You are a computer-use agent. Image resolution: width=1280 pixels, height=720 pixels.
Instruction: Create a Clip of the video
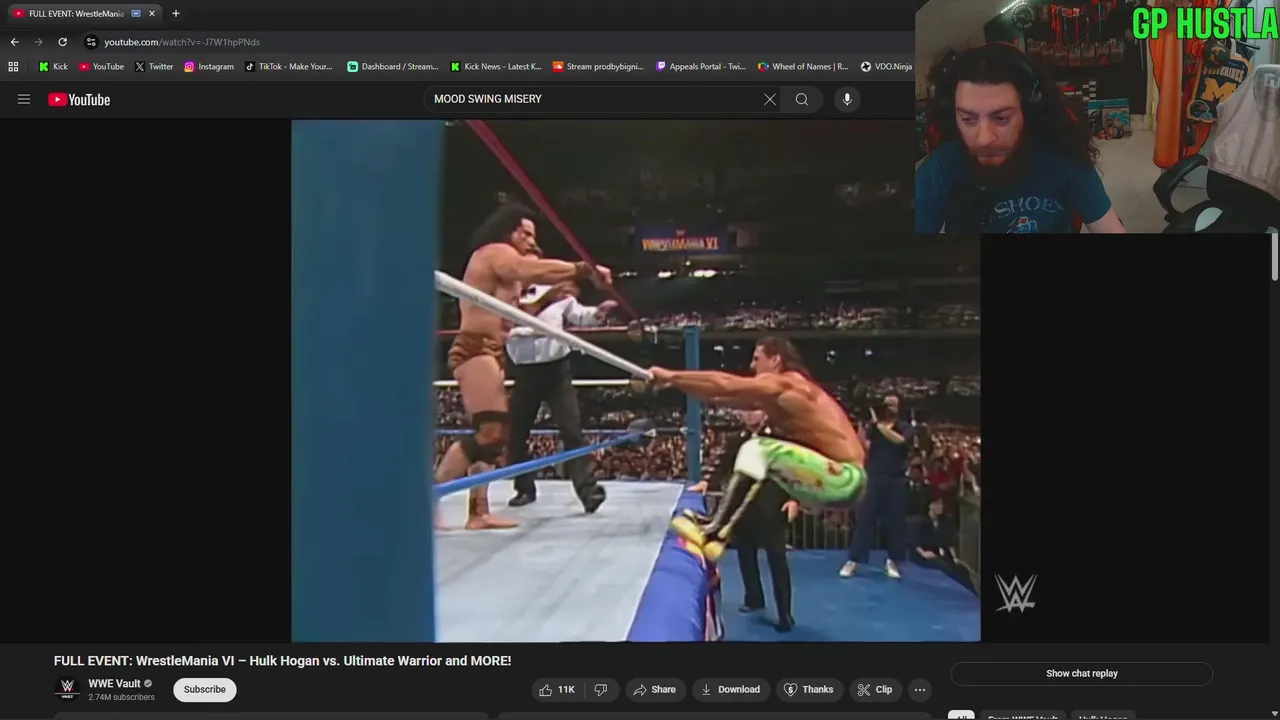pos(874,689)
